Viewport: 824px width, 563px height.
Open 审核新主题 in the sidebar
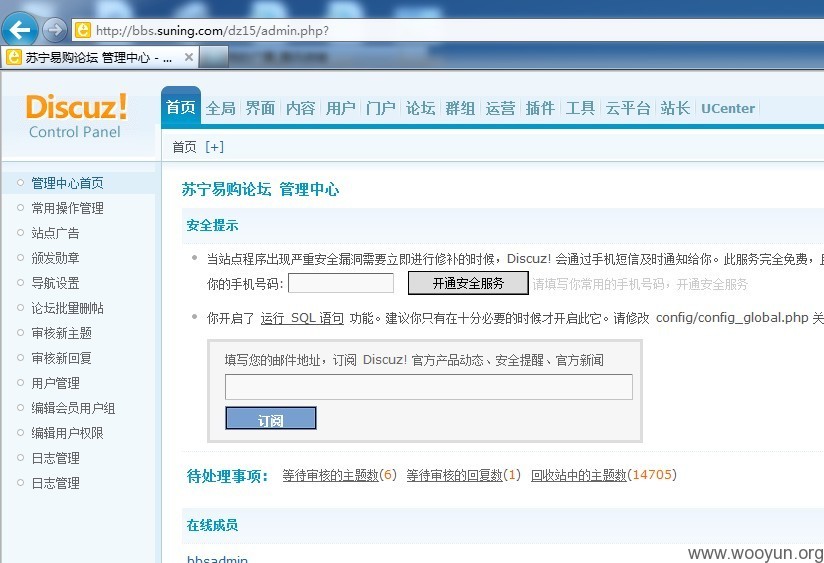tap(61, 333)
